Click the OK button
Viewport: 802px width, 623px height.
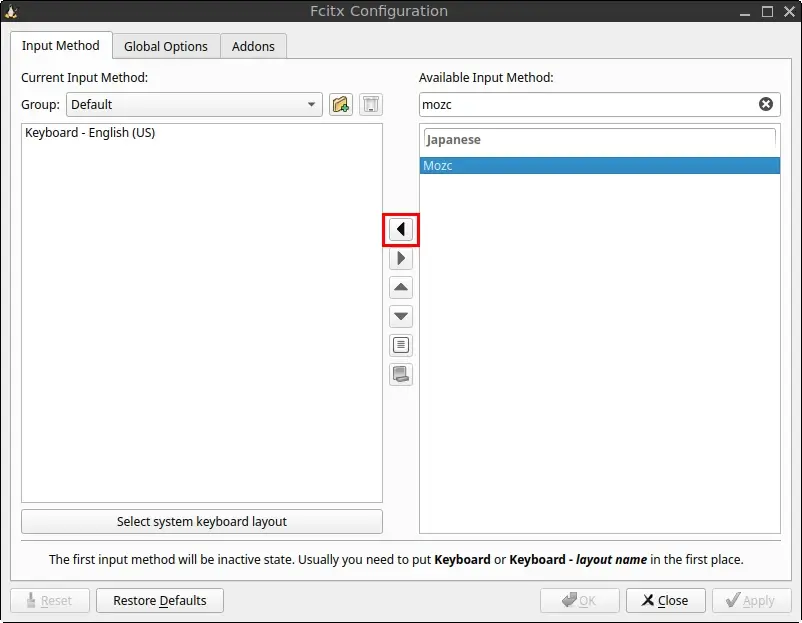tap(580, 600)
